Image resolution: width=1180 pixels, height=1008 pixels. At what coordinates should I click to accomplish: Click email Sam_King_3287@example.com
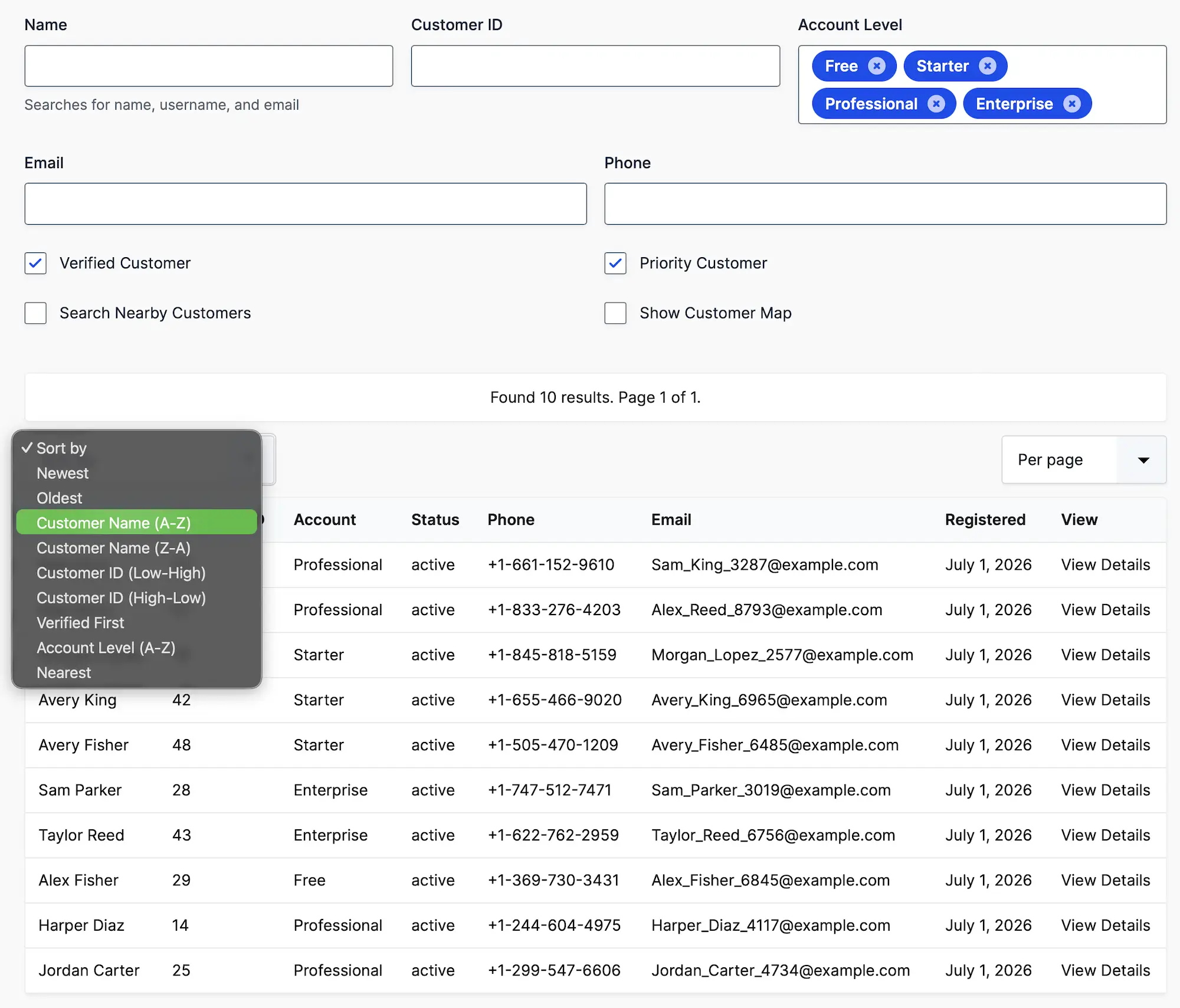point(765,565)
